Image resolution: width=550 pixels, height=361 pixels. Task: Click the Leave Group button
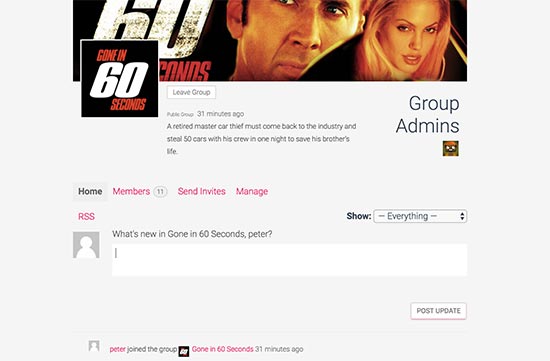(x=191, y=92)
